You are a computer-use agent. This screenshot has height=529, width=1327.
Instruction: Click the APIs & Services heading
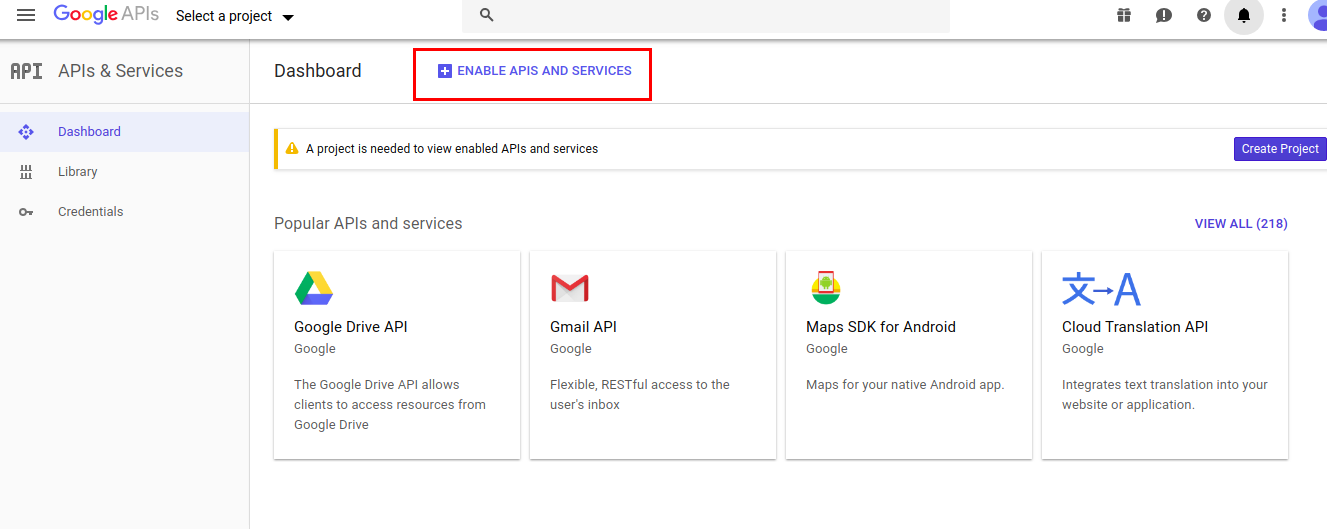[x=120, y=71]
